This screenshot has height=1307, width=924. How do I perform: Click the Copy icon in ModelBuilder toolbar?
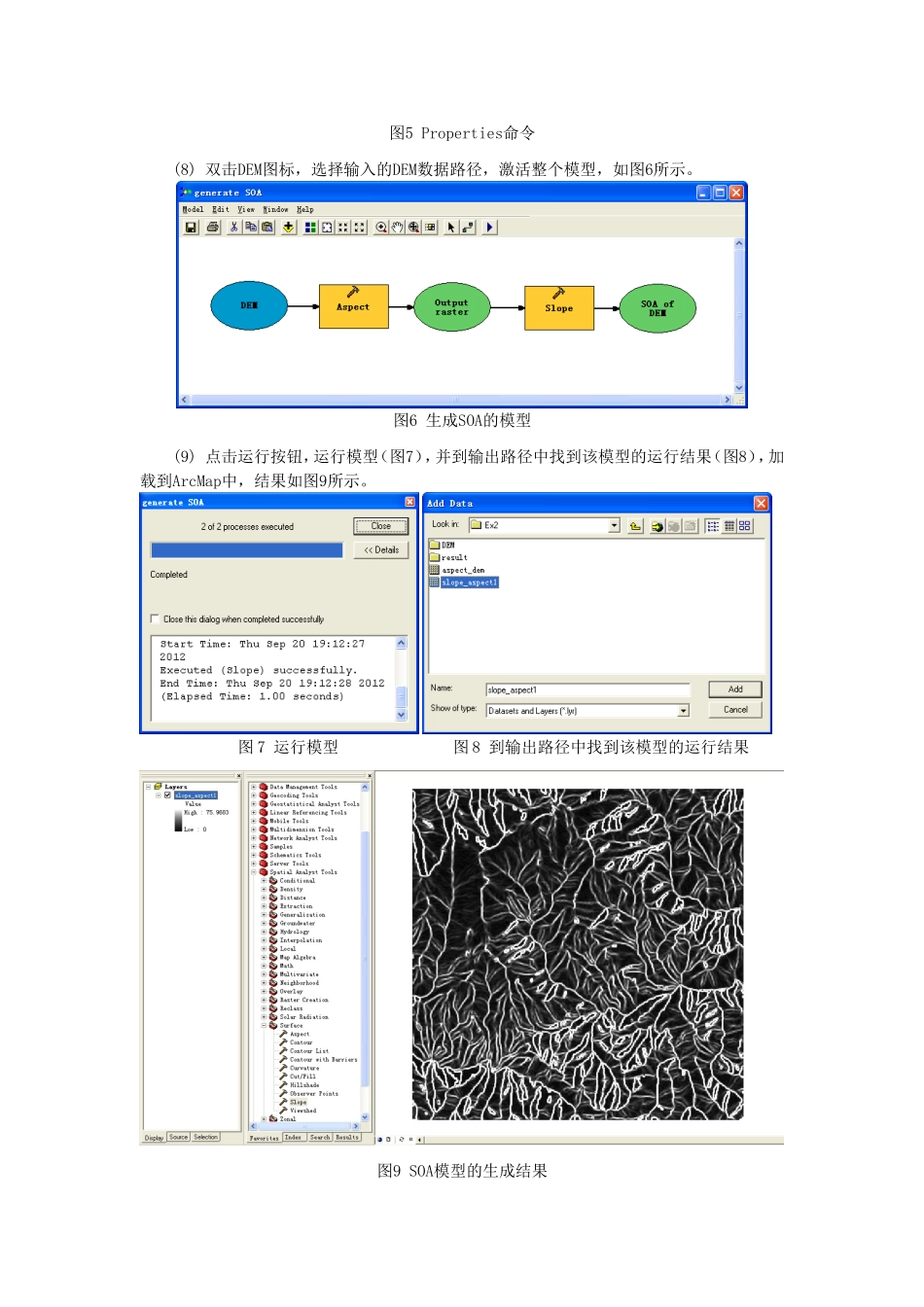251,228
